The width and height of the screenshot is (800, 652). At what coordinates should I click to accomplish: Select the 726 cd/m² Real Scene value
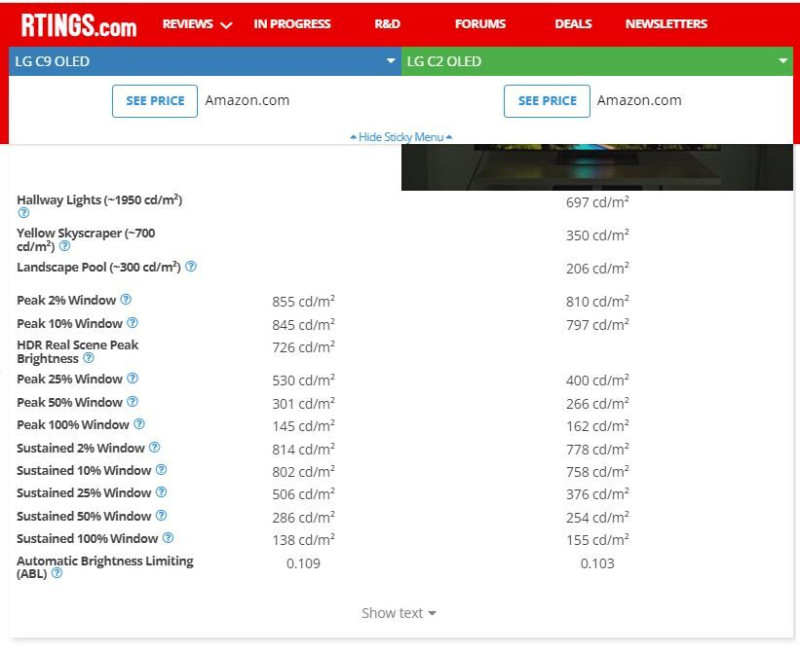coord(304,347)
